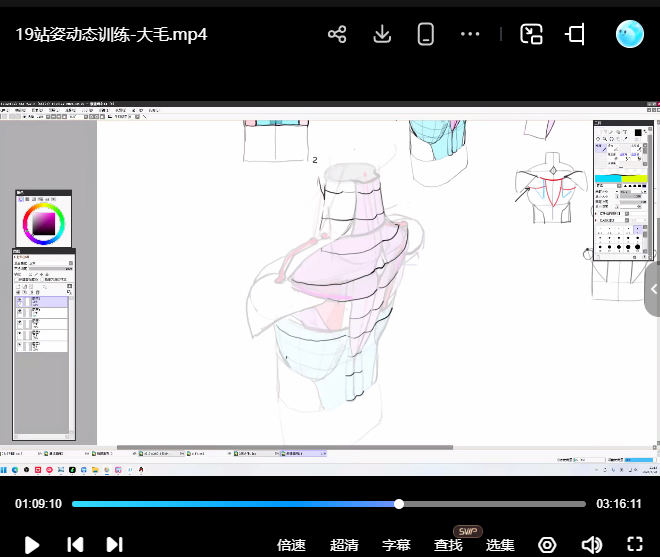Mute the video volume

[591, 545]
